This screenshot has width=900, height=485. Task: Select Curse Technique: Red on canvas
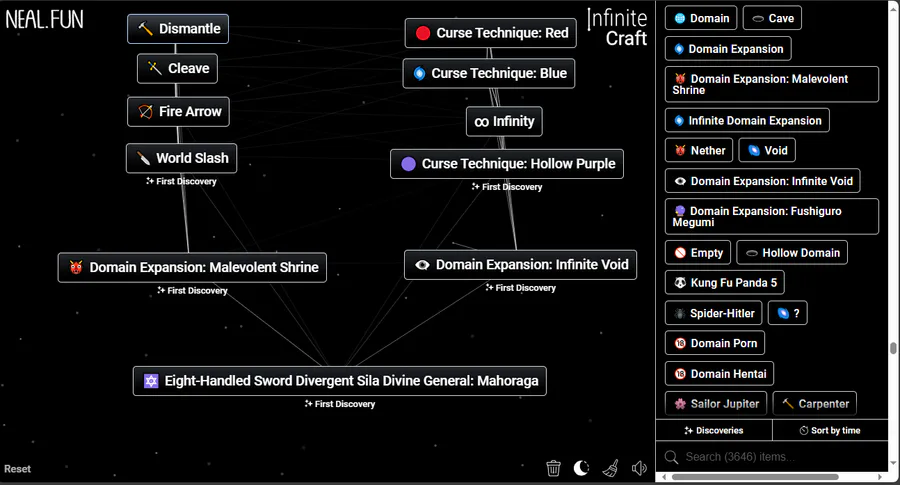coord(491,33)
